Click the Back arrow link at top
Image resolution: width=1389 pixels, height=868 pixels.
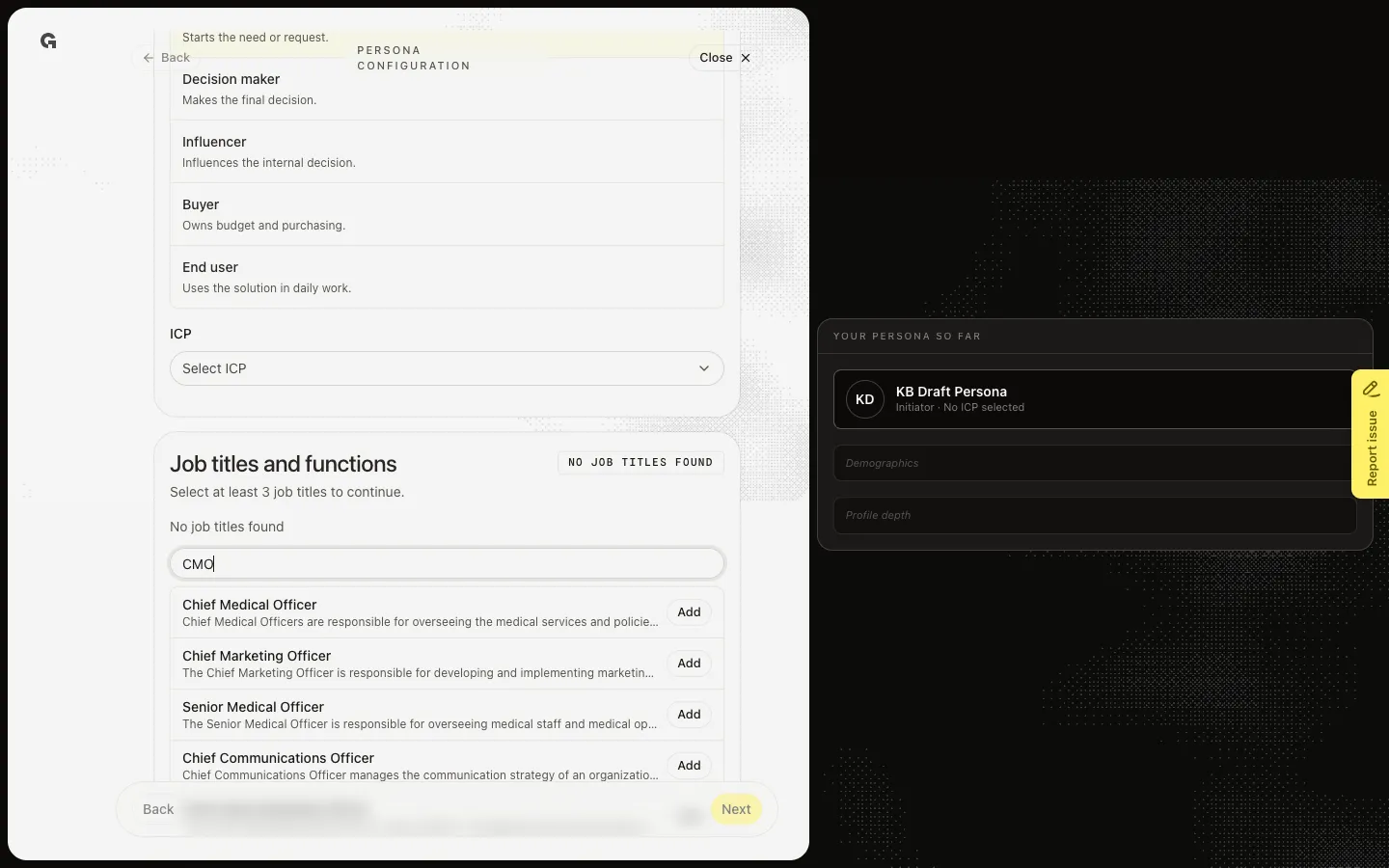166,58
